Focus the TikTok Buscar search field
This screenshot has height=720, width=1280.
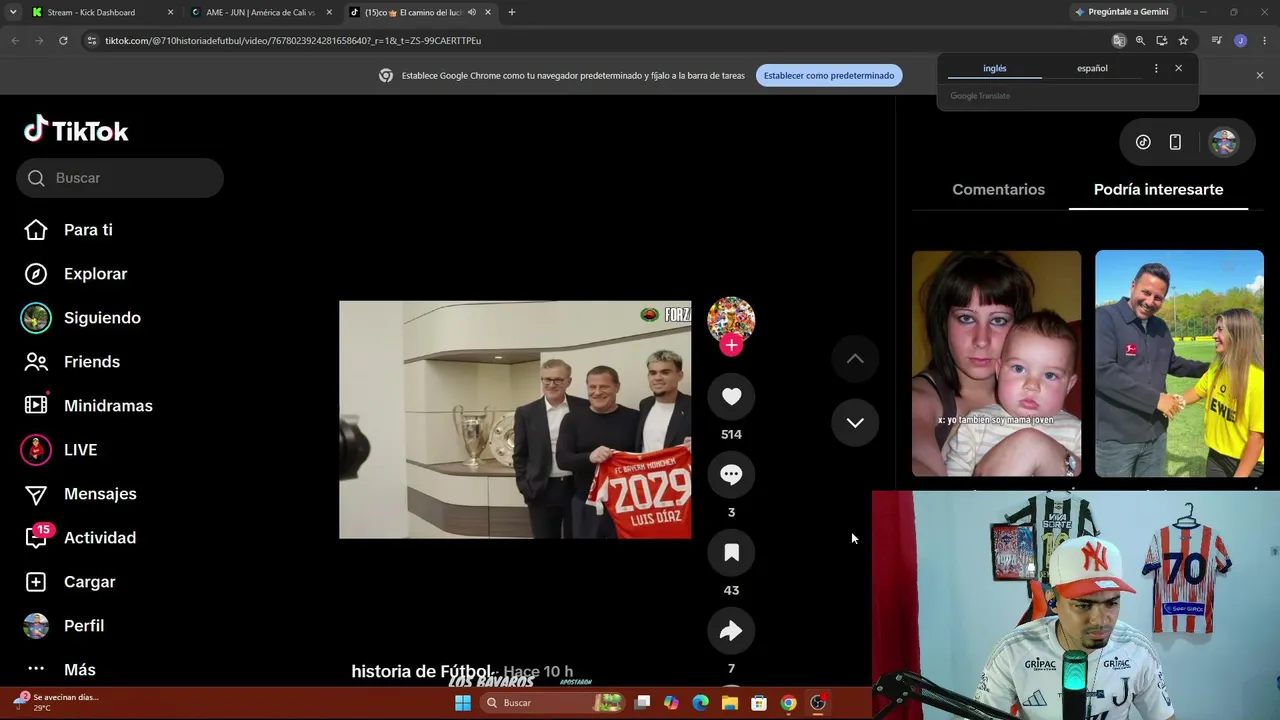(x=120, y=178)
